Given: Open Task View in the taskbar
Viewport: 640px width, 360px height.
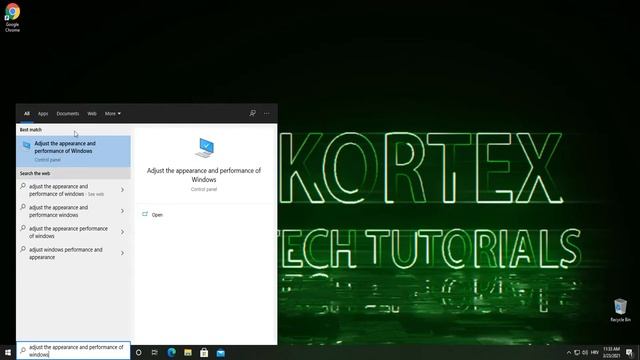Looking at the screenshot, I should point(155,352).
